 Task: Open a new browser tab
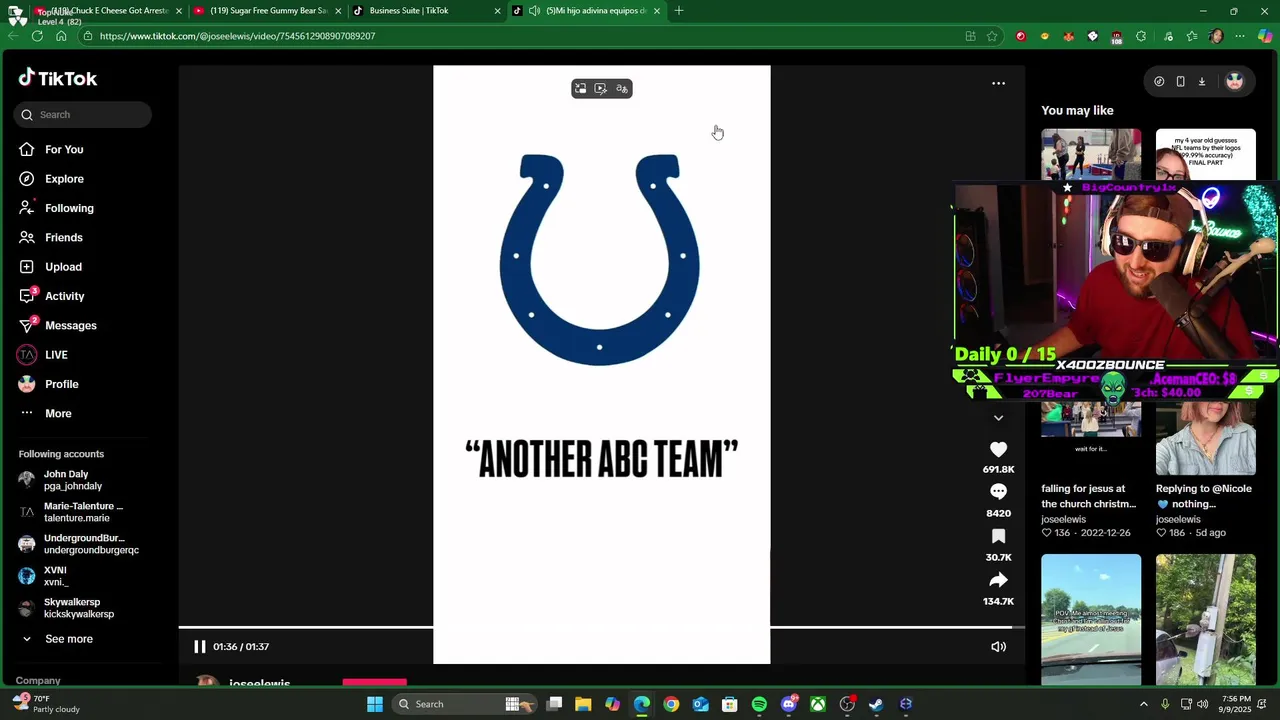[679, 11]
